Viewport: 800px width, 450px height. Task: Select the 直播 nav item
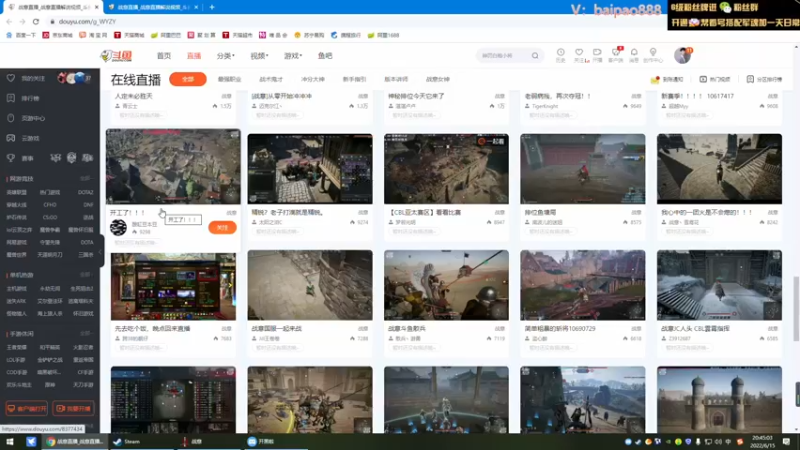194,56
